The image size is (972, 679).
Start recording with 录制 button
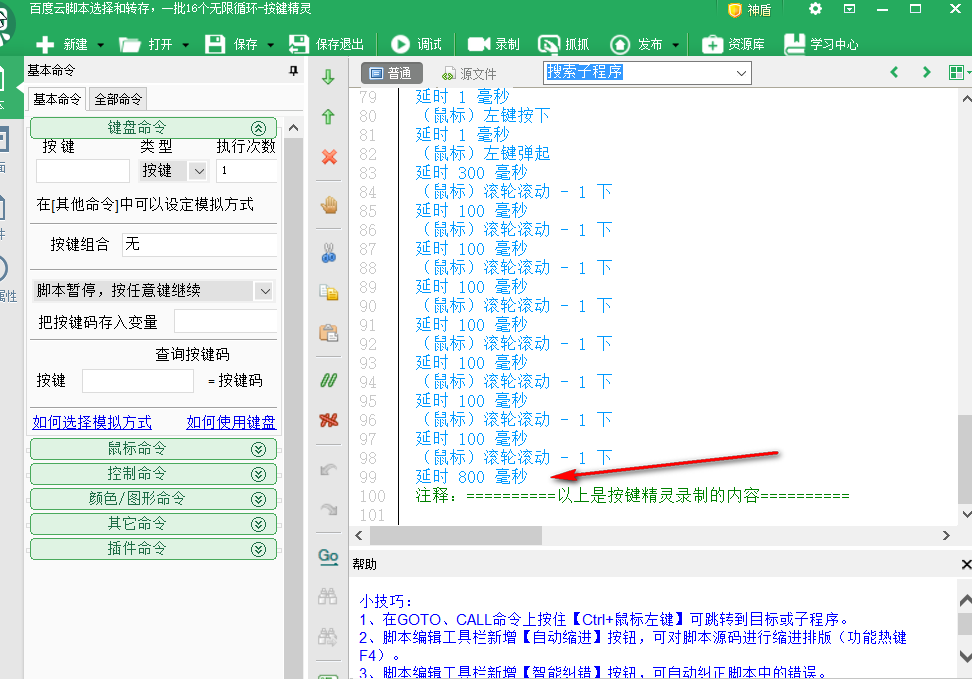[493, 44]
